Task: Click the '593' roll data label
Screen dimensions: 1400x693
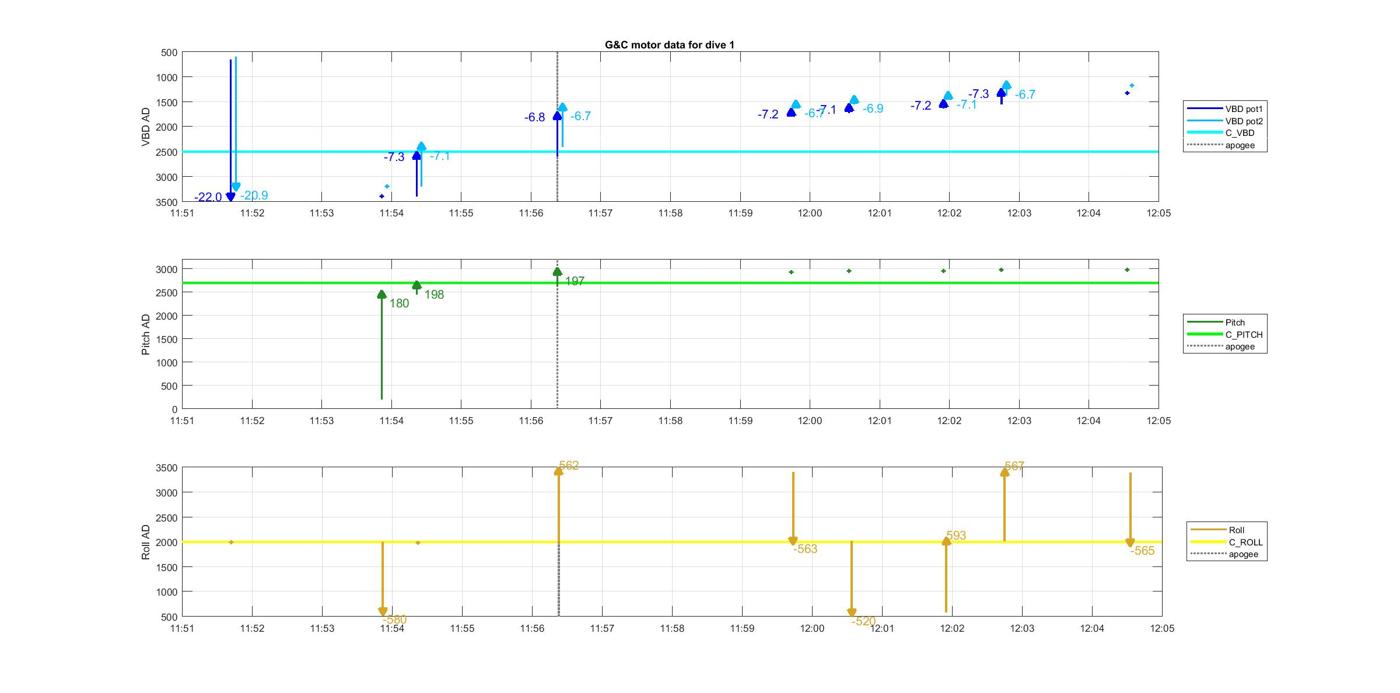Action: pyautogui.click(x=956, y=536)
